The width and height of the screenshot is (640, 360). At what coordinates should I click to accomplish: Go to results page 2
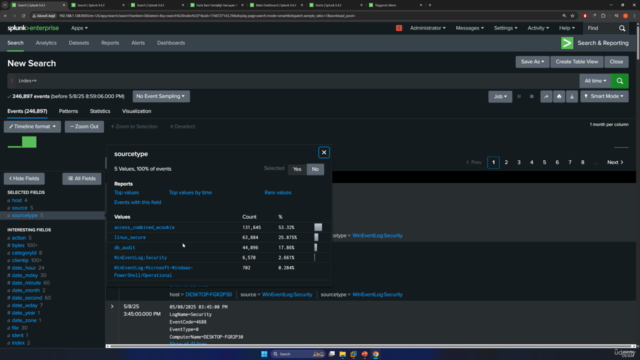pos(506,162)
